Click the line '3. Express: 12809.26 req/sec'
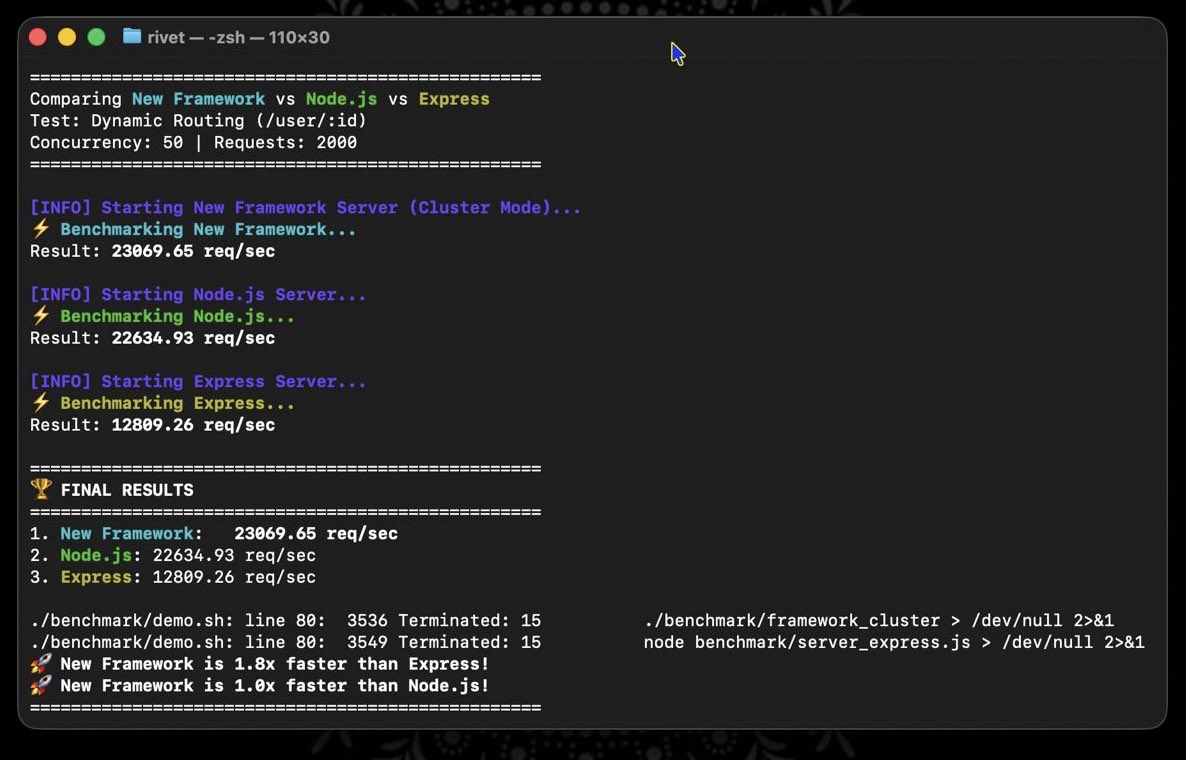This screenshot has height=760, width=1186. pos(173,577)
